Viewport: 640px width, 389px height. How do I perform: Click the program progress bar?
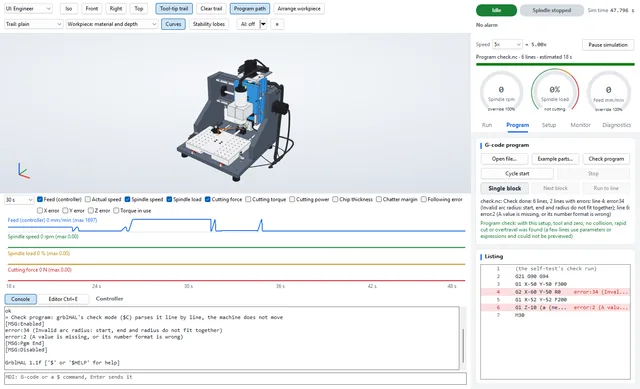click(555, 64)
